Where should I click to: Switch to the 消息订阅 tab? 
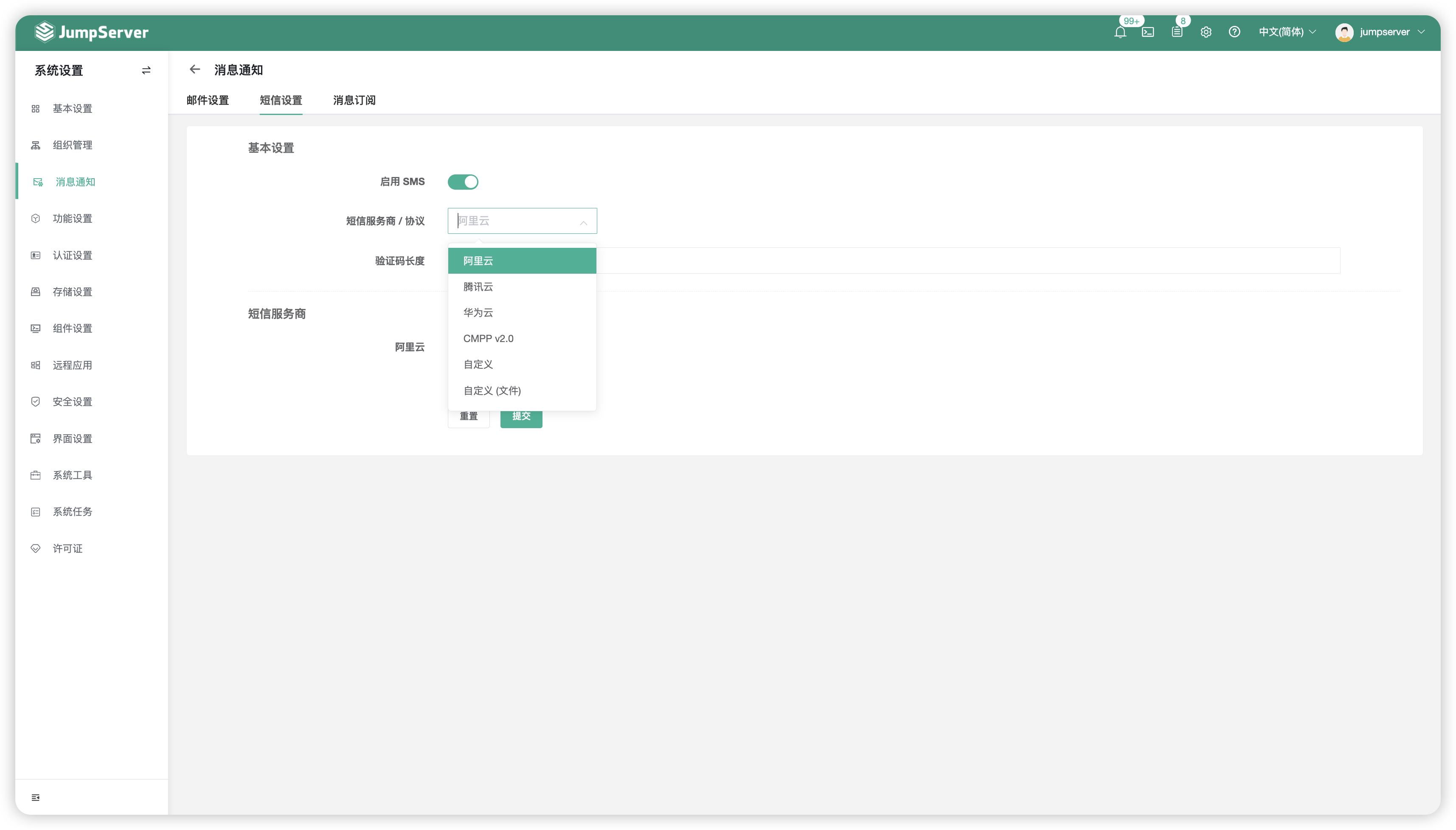coord(354,100)
